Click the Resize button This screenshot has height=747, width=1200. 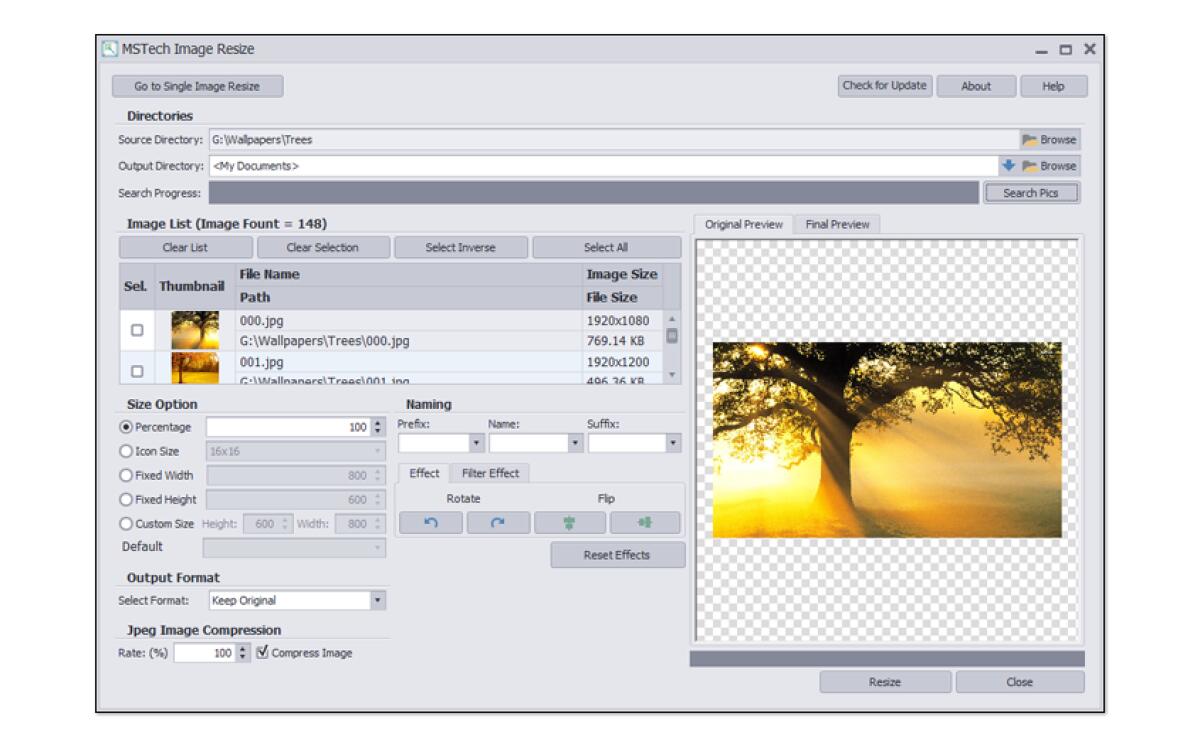click(x=886, y=681)
